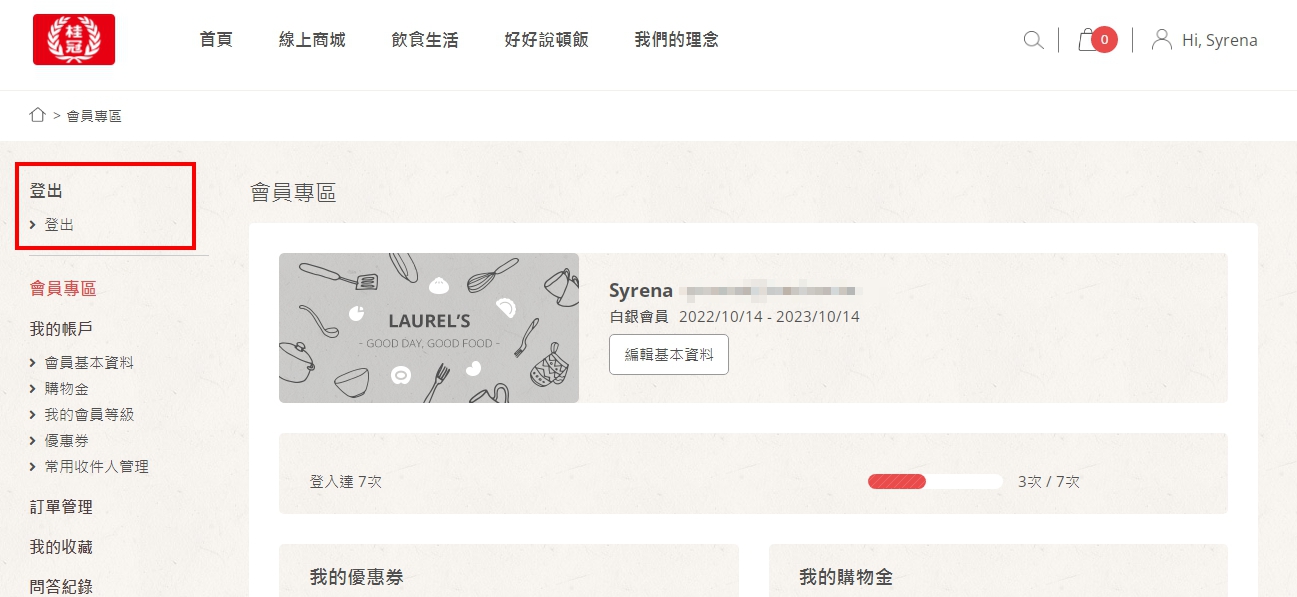Open 好好說頓飯 menu item
The image size is (1297, 597).
(x=547, y=40)
